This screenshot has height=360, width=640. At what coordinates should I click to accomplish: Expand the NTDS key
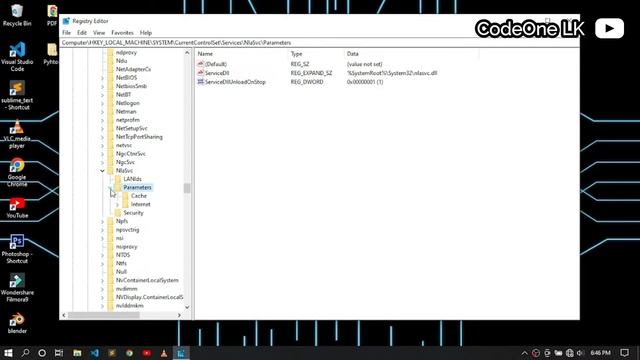[x=102, y=255]
